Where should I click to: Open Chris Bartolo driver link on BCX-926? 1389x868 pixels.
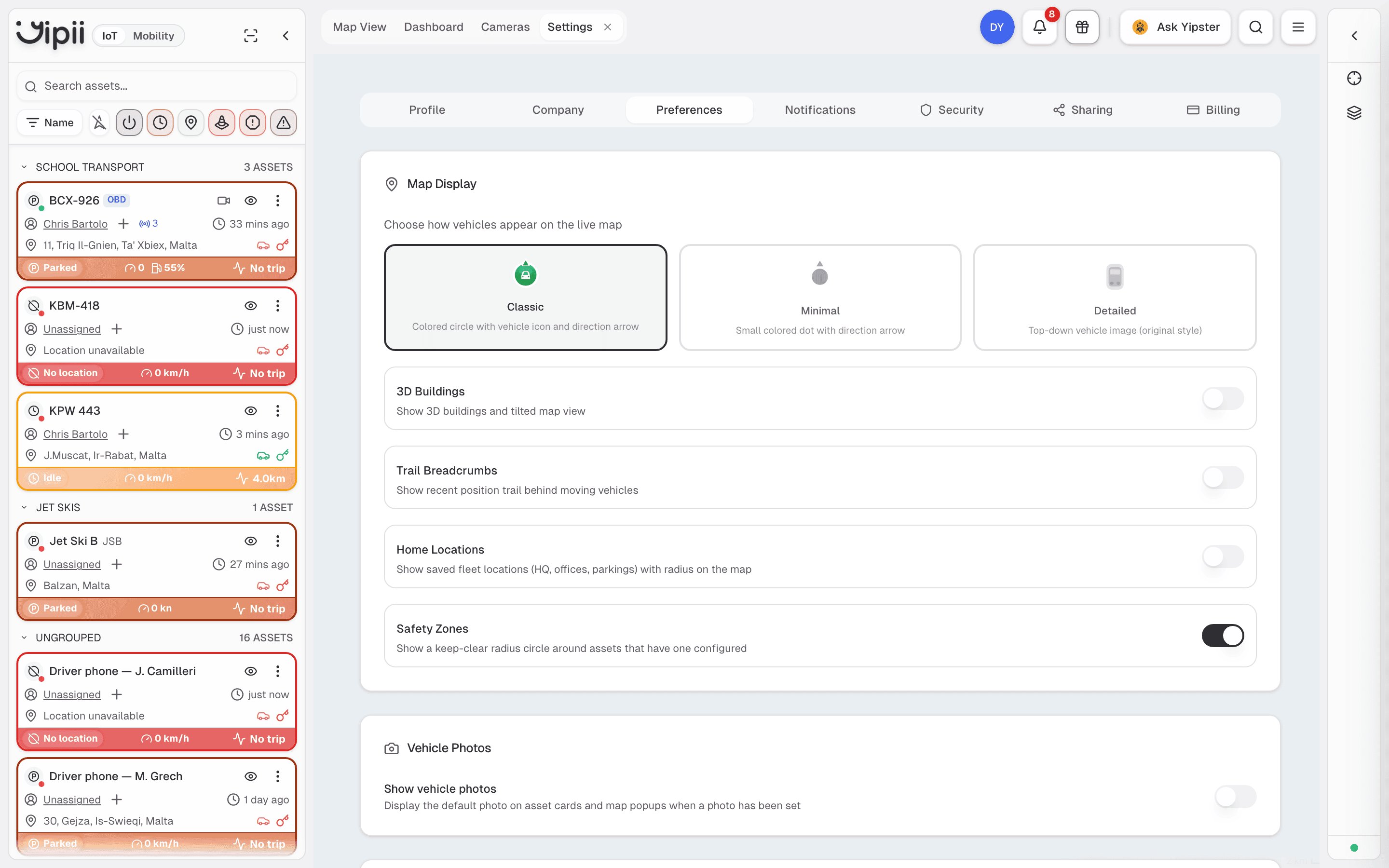tap(75, 224)
